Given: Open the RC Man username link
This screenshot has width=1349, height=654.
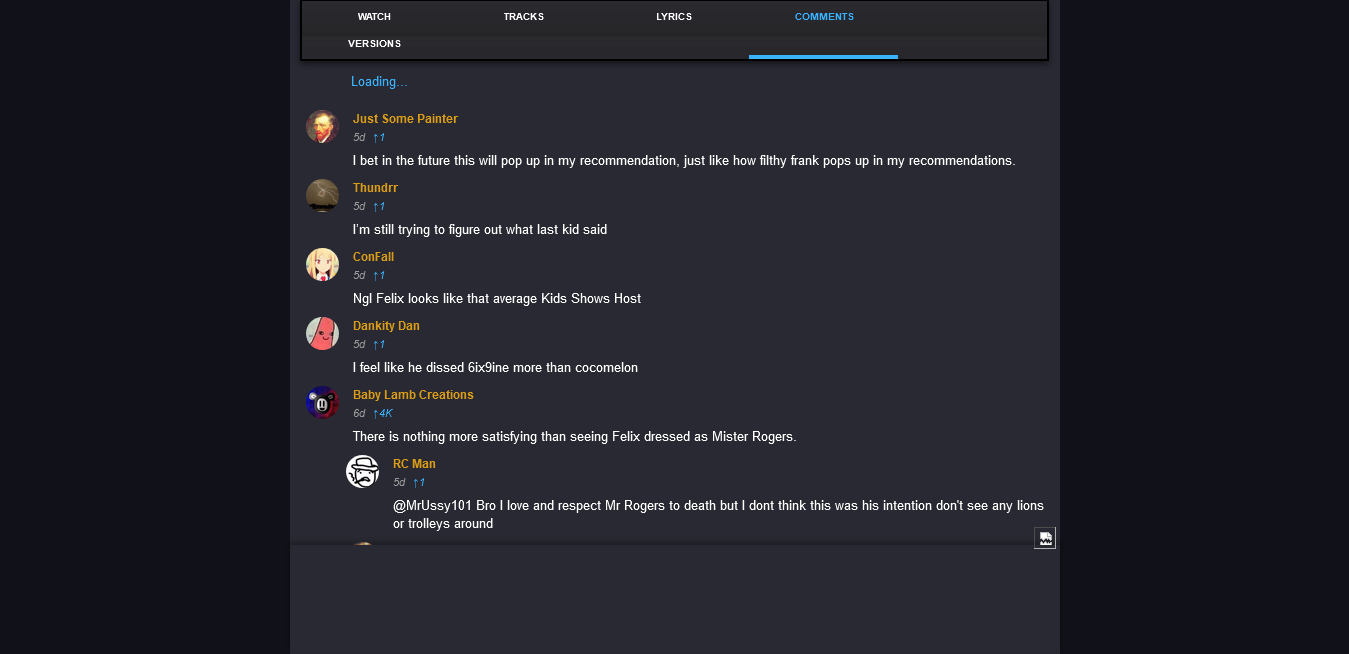Looking at the screenshot, I should click(x=414, y=464).
